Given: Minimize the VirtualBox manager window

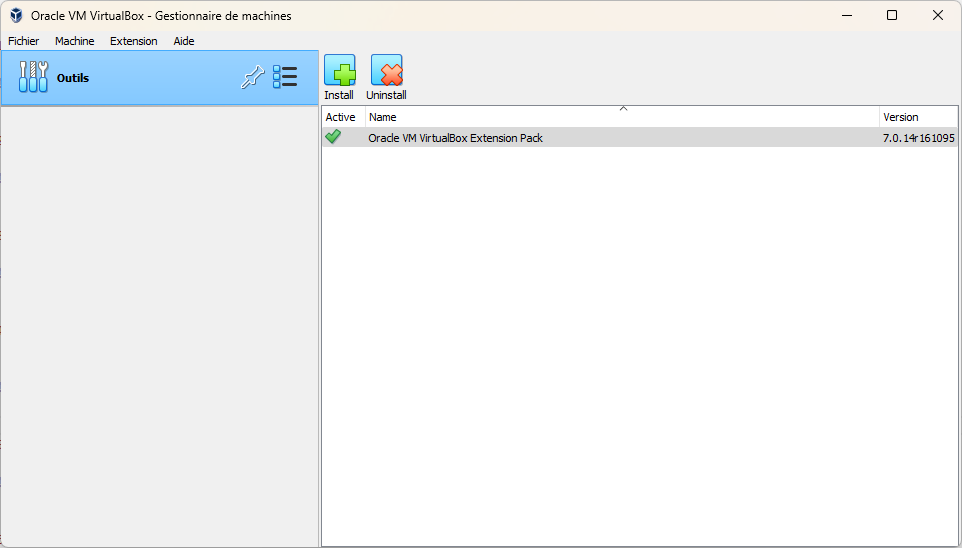Looking at the screenshot, I should [x=845, y=15].
